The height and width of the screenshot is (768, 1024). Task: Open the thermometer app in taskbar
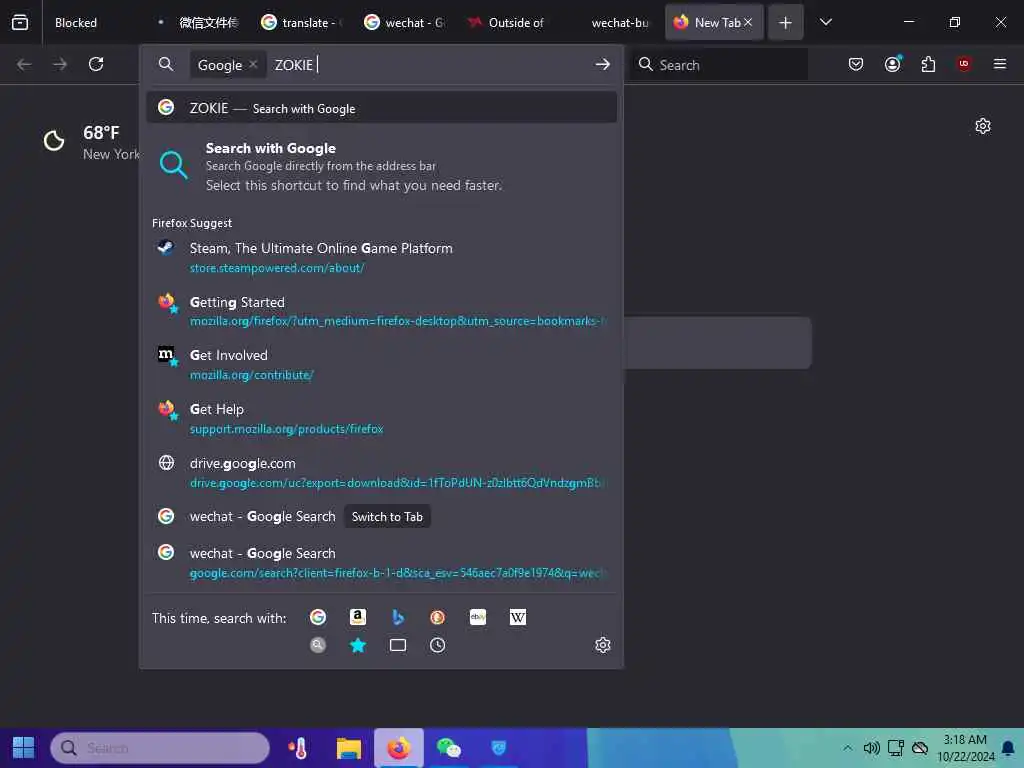click(298, 748)
